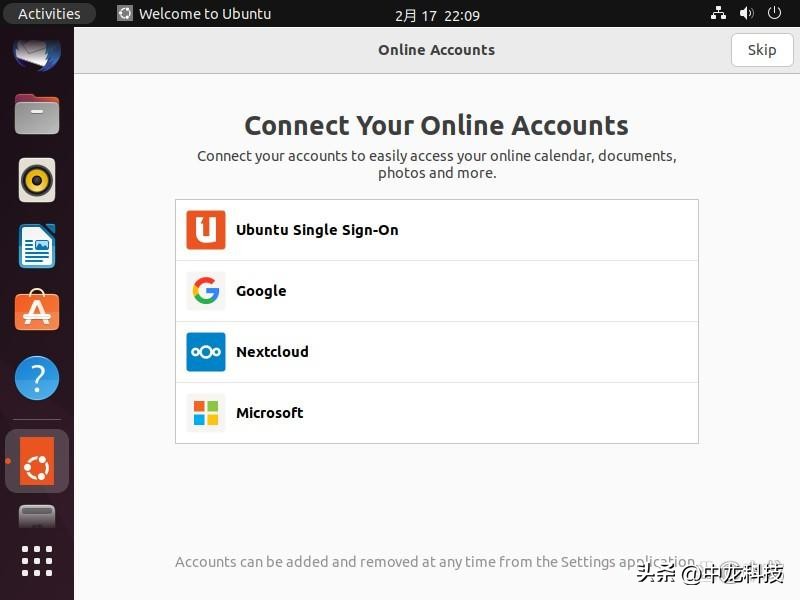Open the Help icon in the dock
This screenshot has width=800, height=600.
tap(36, 378)
